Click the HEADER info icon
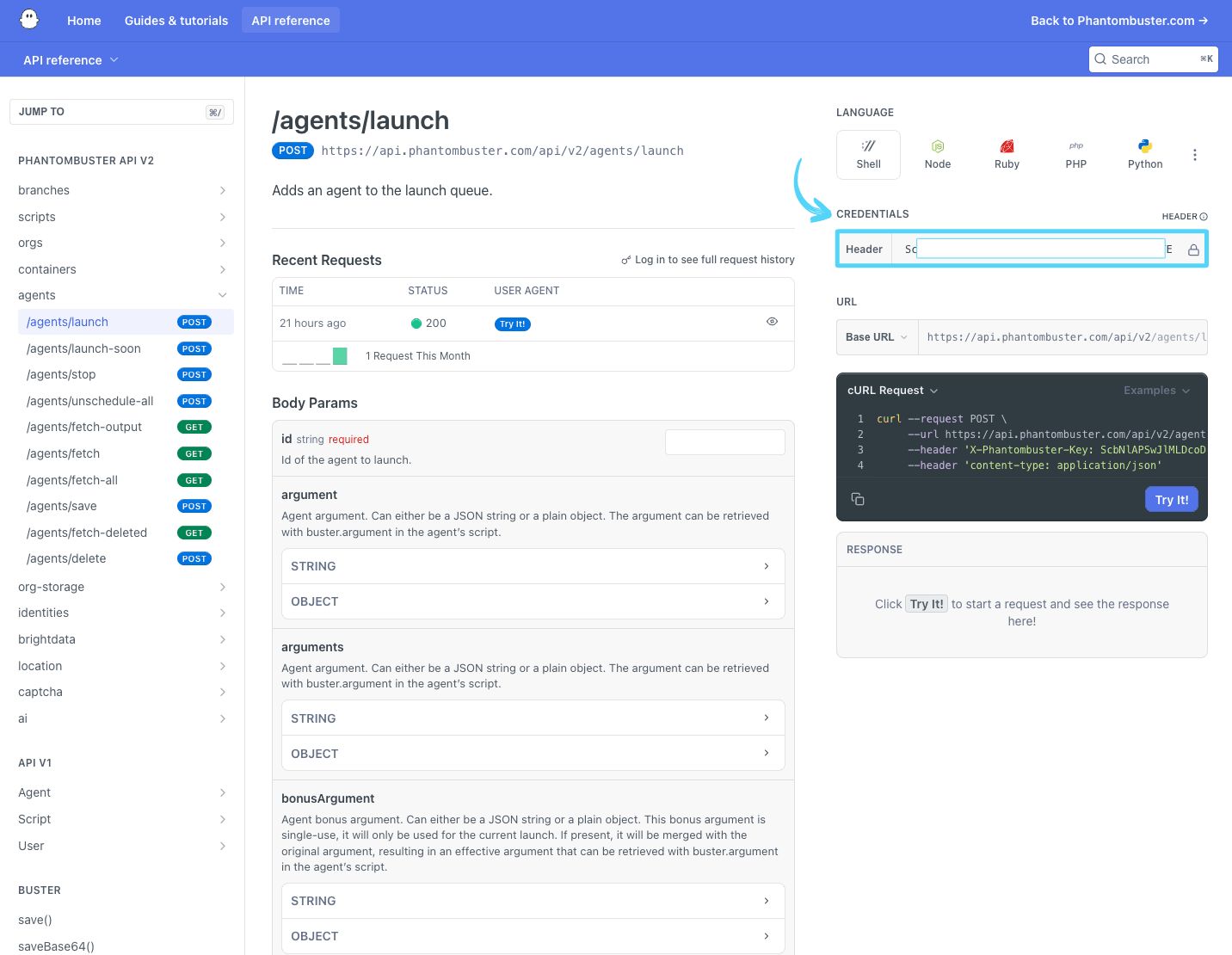The height and width of the screenshot is (955, 1232). pos(1204,217)
